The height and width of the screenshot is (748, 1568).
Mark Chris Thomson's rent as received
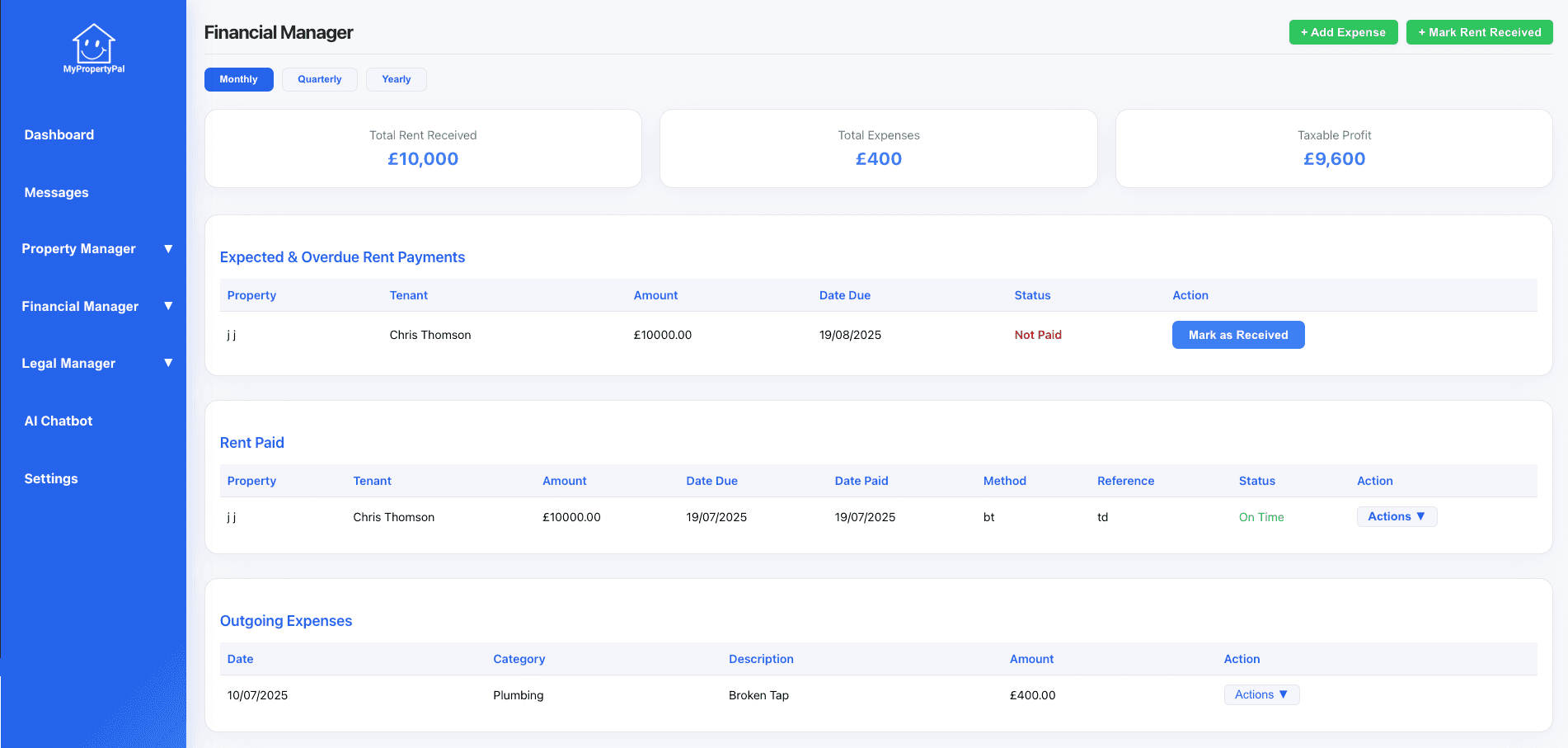(1238, 335)
